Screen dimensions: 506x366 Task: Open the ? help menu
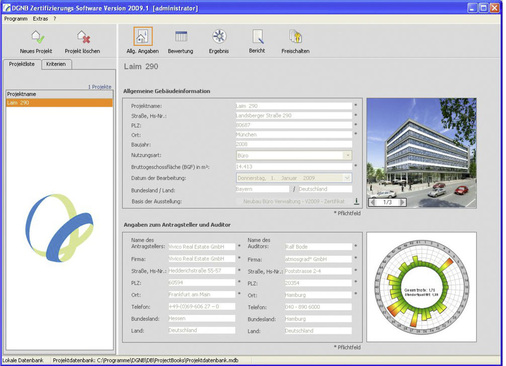pos(55,19)
